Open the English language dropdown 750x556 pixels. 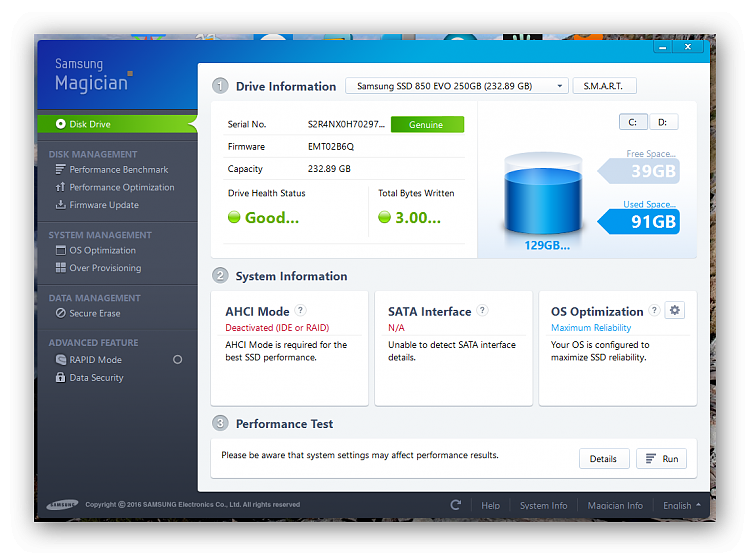pos(681,505)
